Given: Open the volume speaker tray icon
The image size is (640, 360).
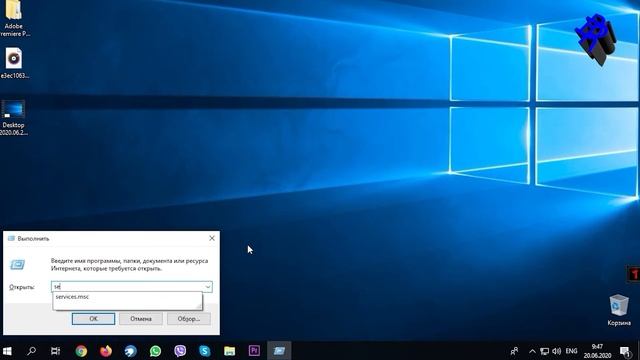Looking at the screenshot, I should pyautogui.click(x=556, y=351).
